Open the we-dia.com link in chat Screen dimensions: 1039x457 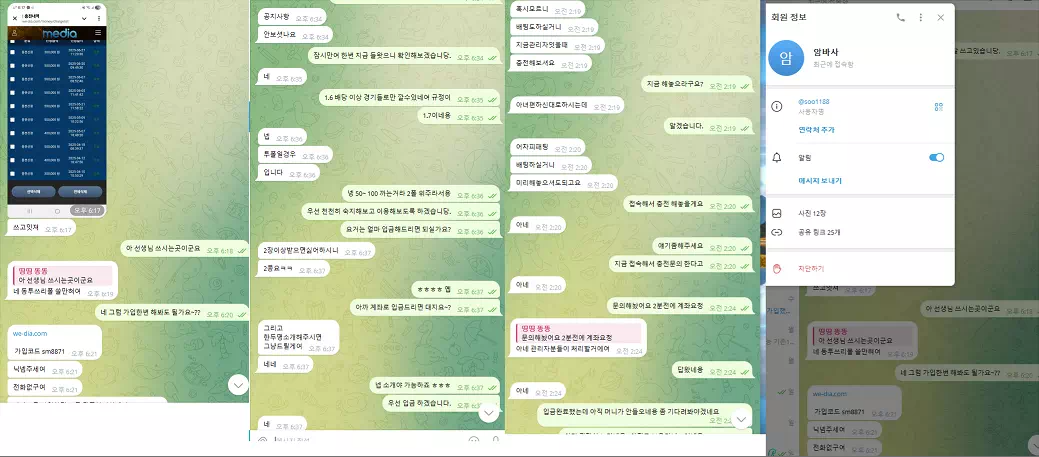[31, 334]
